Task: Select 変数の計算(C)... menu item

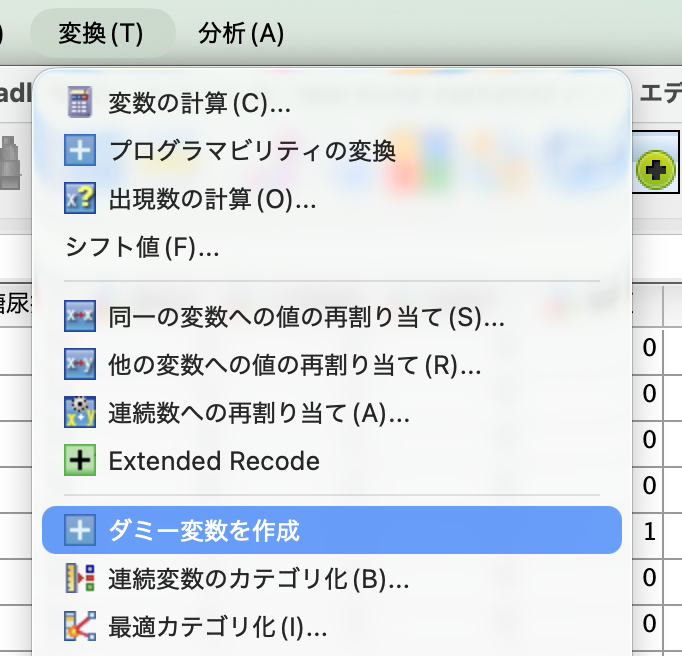Action: 332,103
